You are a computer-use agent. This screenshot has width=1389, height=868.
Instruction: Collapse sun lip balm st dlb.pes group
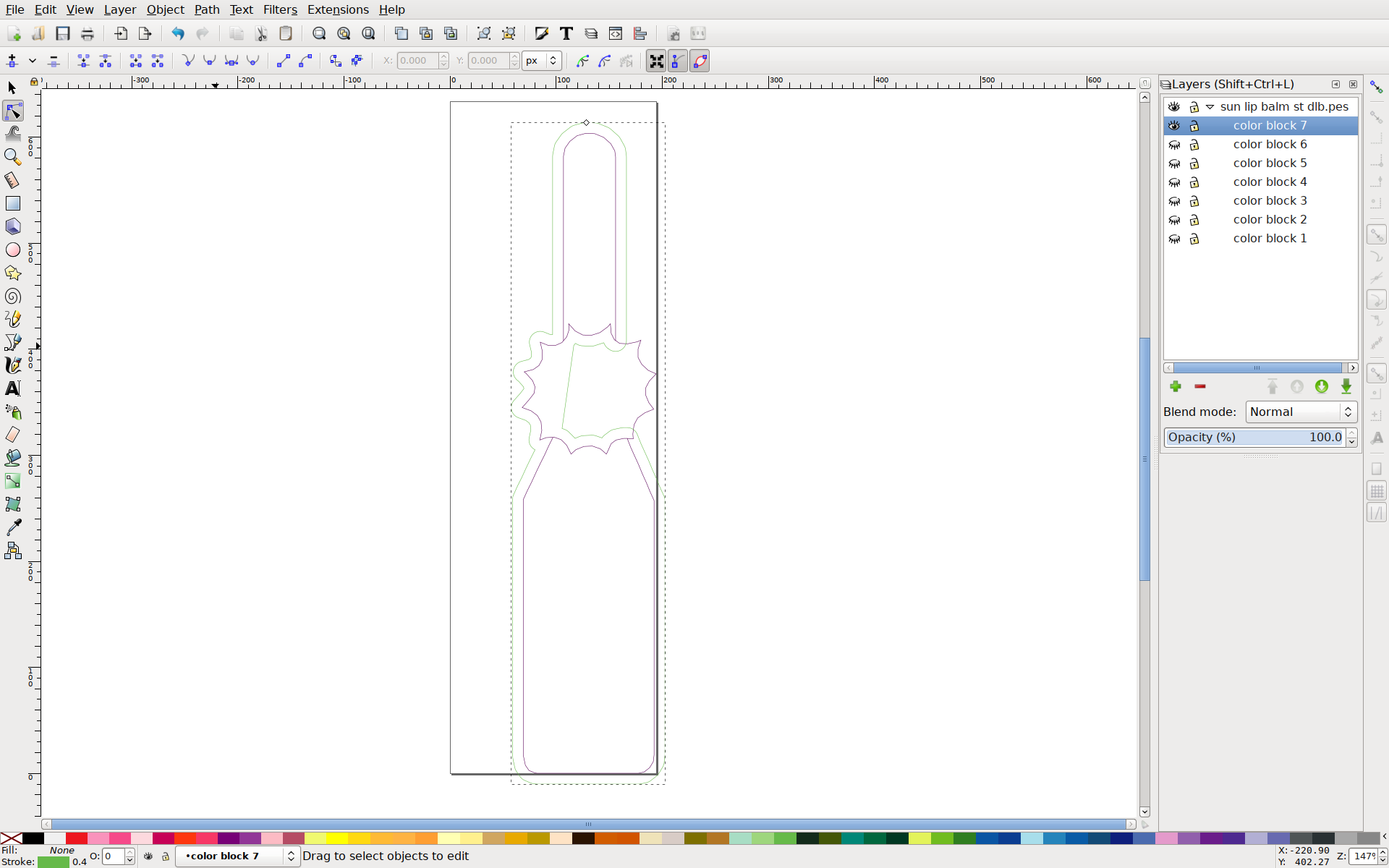tap(1210, 107)
